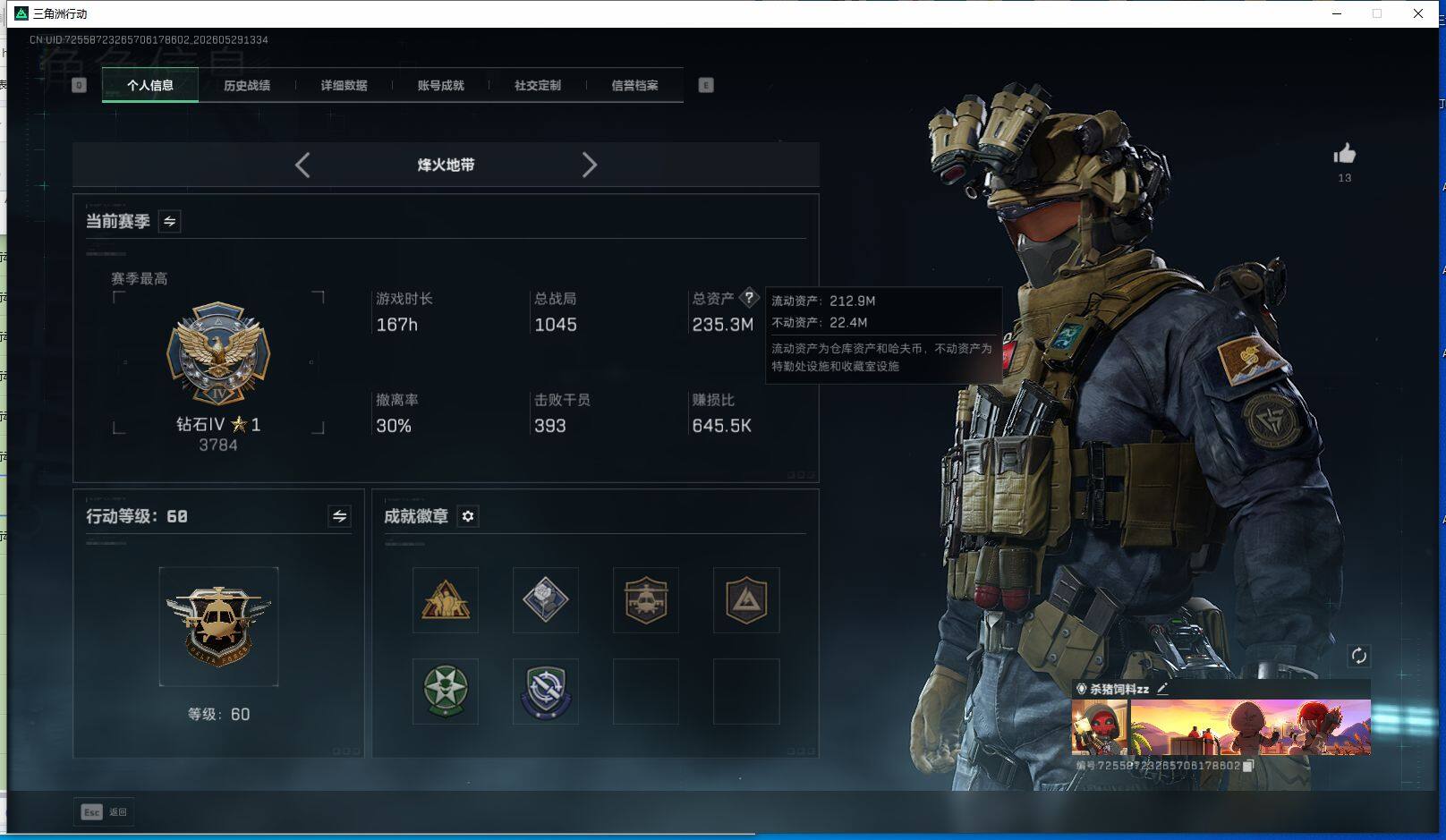Click the 赛季最高 label

139,278
